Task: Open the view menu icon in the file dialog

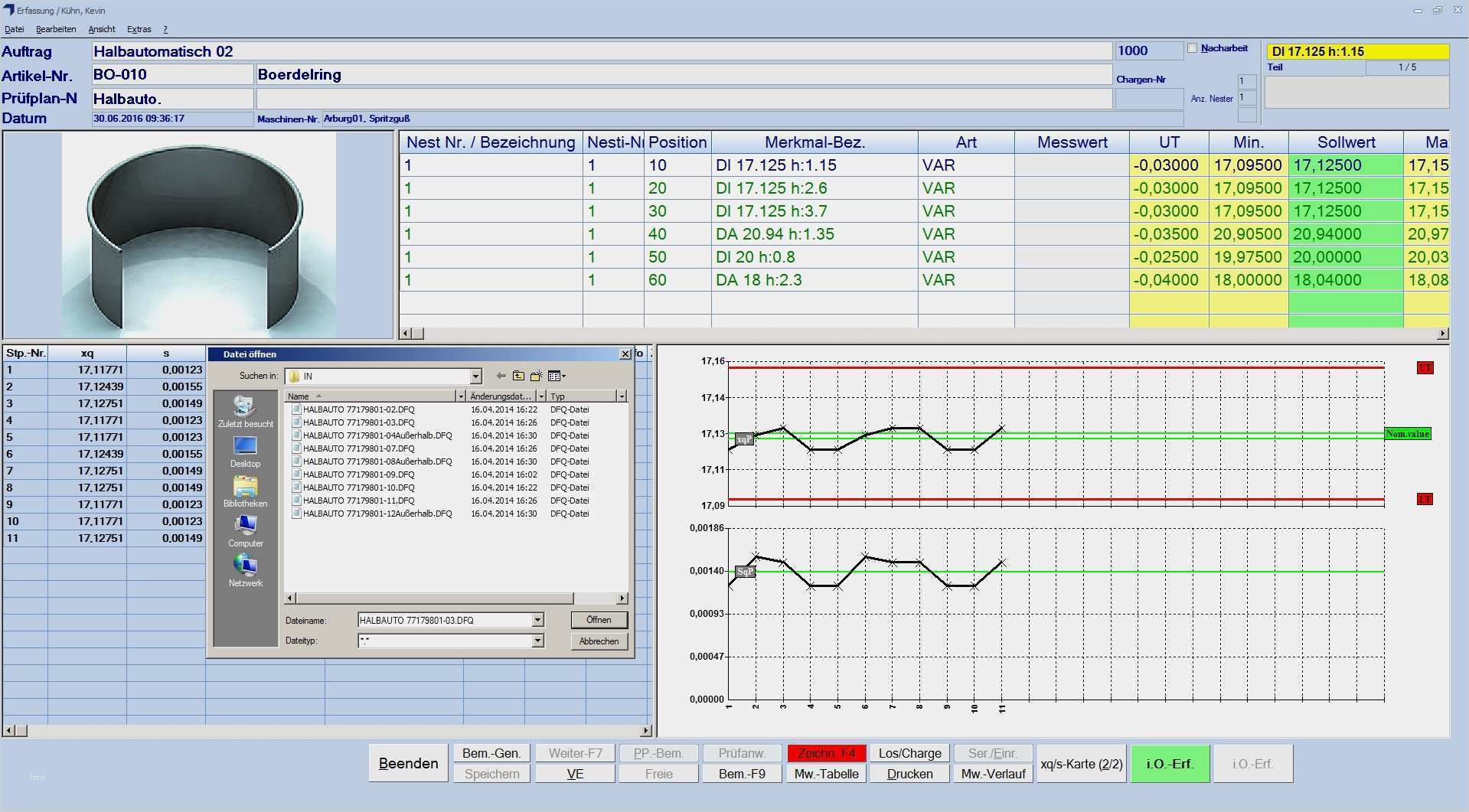Action: click(x=557, y=376)
